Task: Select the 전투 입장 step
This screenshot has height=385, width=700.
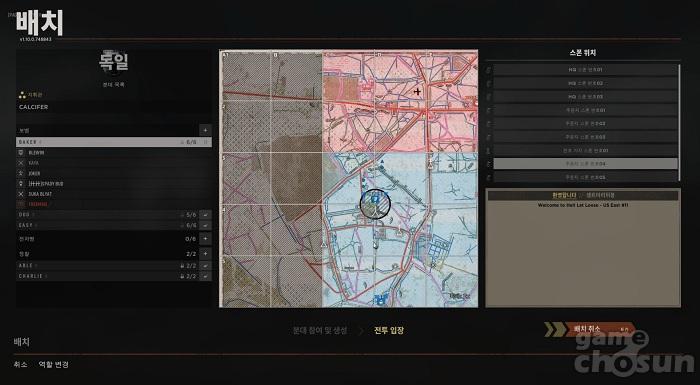Action: click(389, 331)
